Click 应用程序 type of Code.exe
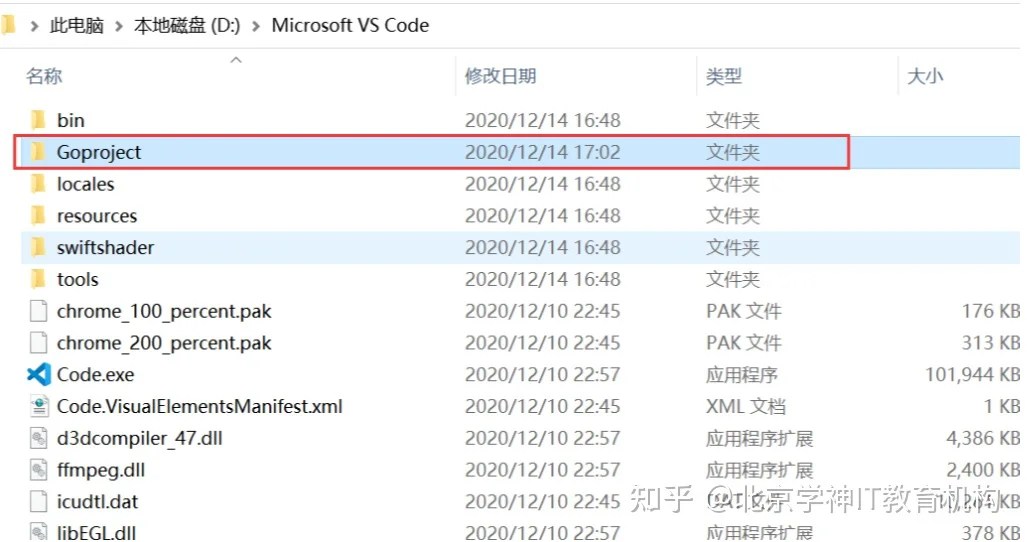This screenshot has width=1027, height=542. [x=741, y=374]
